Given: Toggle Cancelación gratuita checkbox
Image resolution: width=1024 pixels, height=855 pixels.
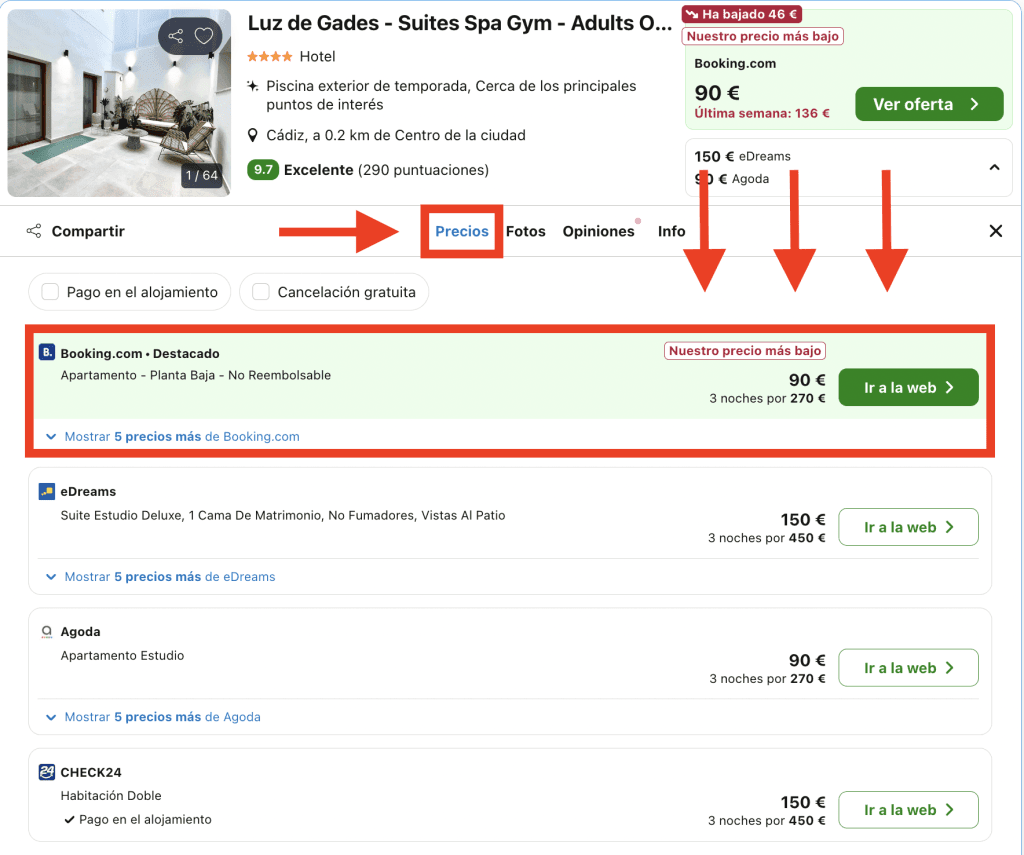Looking at the screenshot, I should (261, 292).
